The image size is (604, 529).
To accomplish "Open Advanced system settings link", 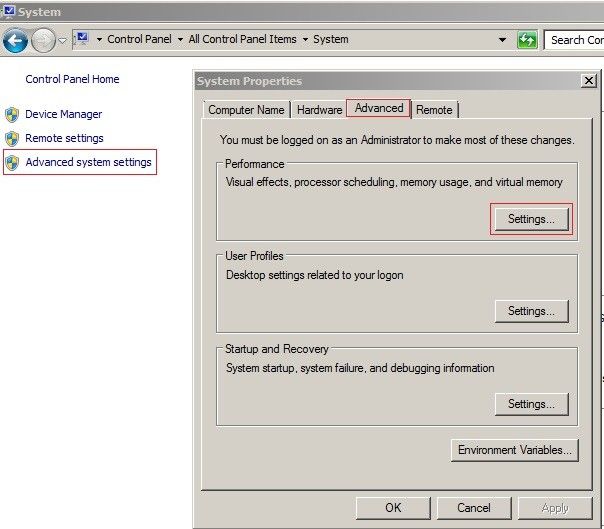I will coord(88,162).
